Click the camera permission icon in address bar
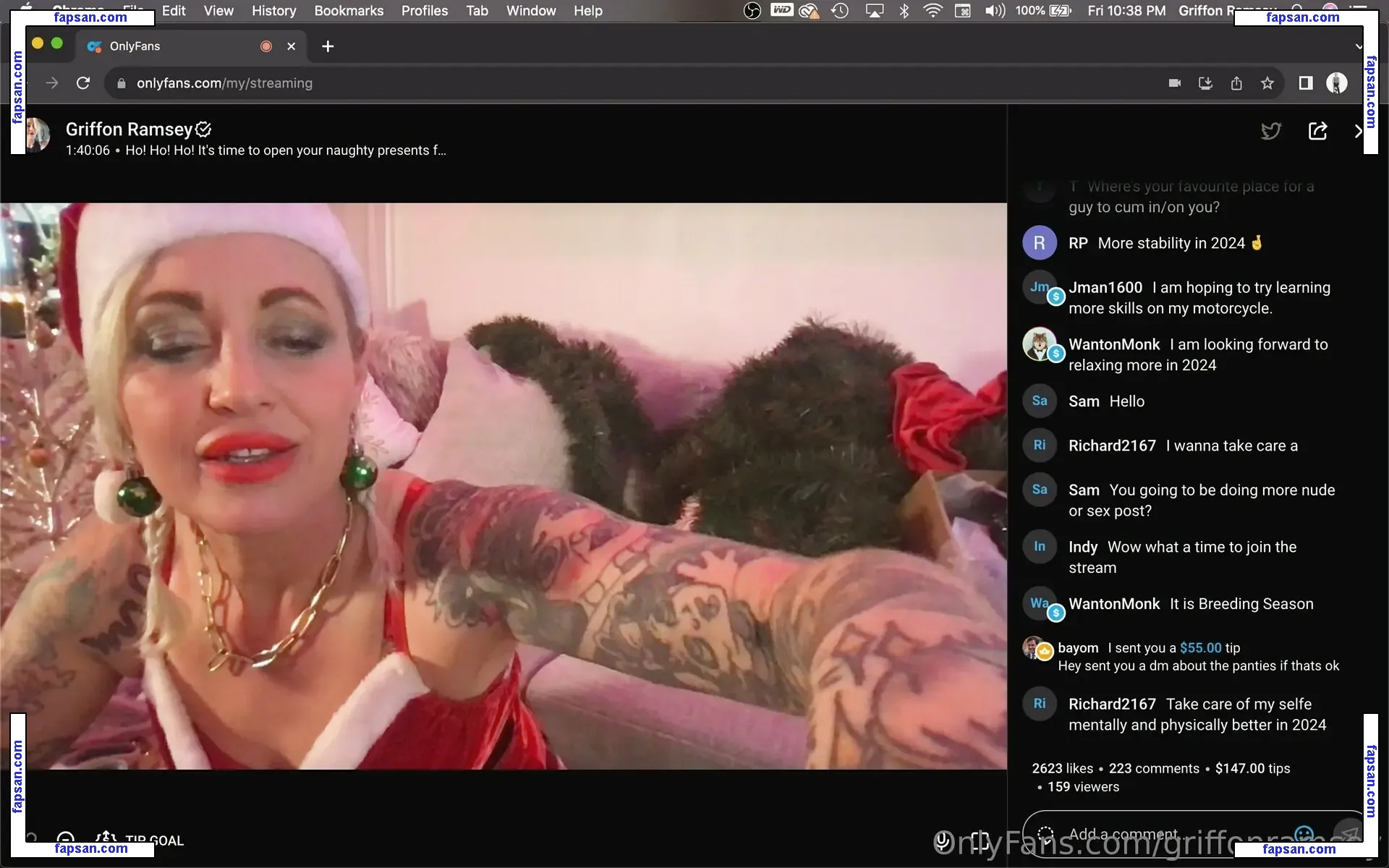Screen dimensions: 1389x868 1175,83
